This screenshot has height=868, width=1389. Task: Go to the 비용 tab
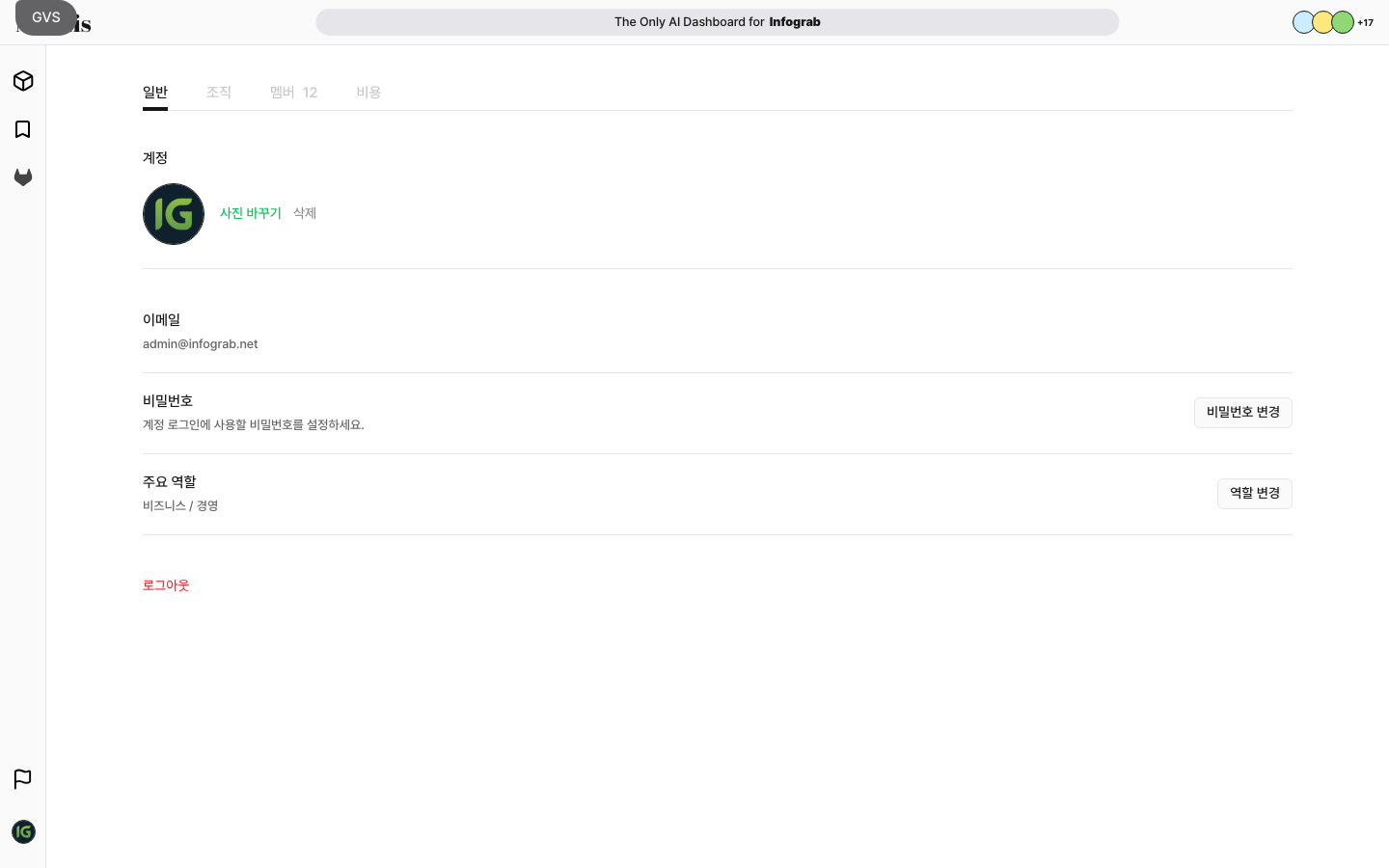click(368, 93)
